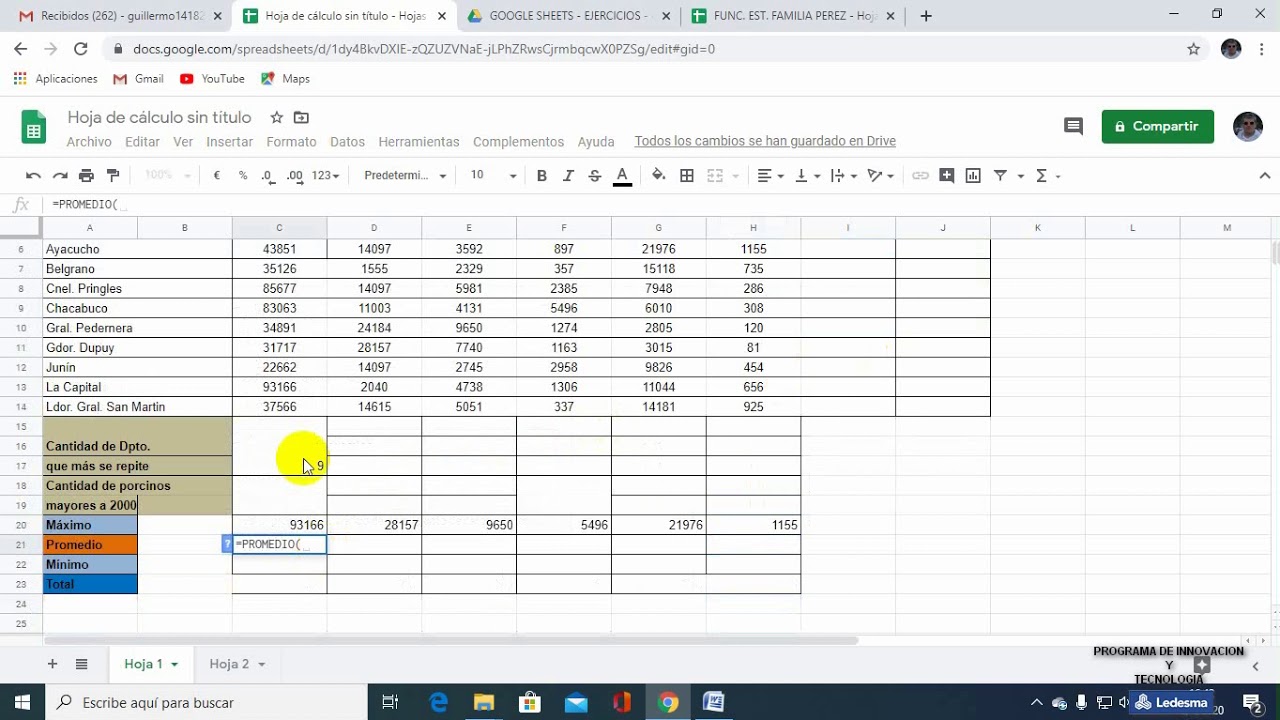Toggle strikethrough formatting
This screenshot has width=1280, height=720.
[595, 176]
